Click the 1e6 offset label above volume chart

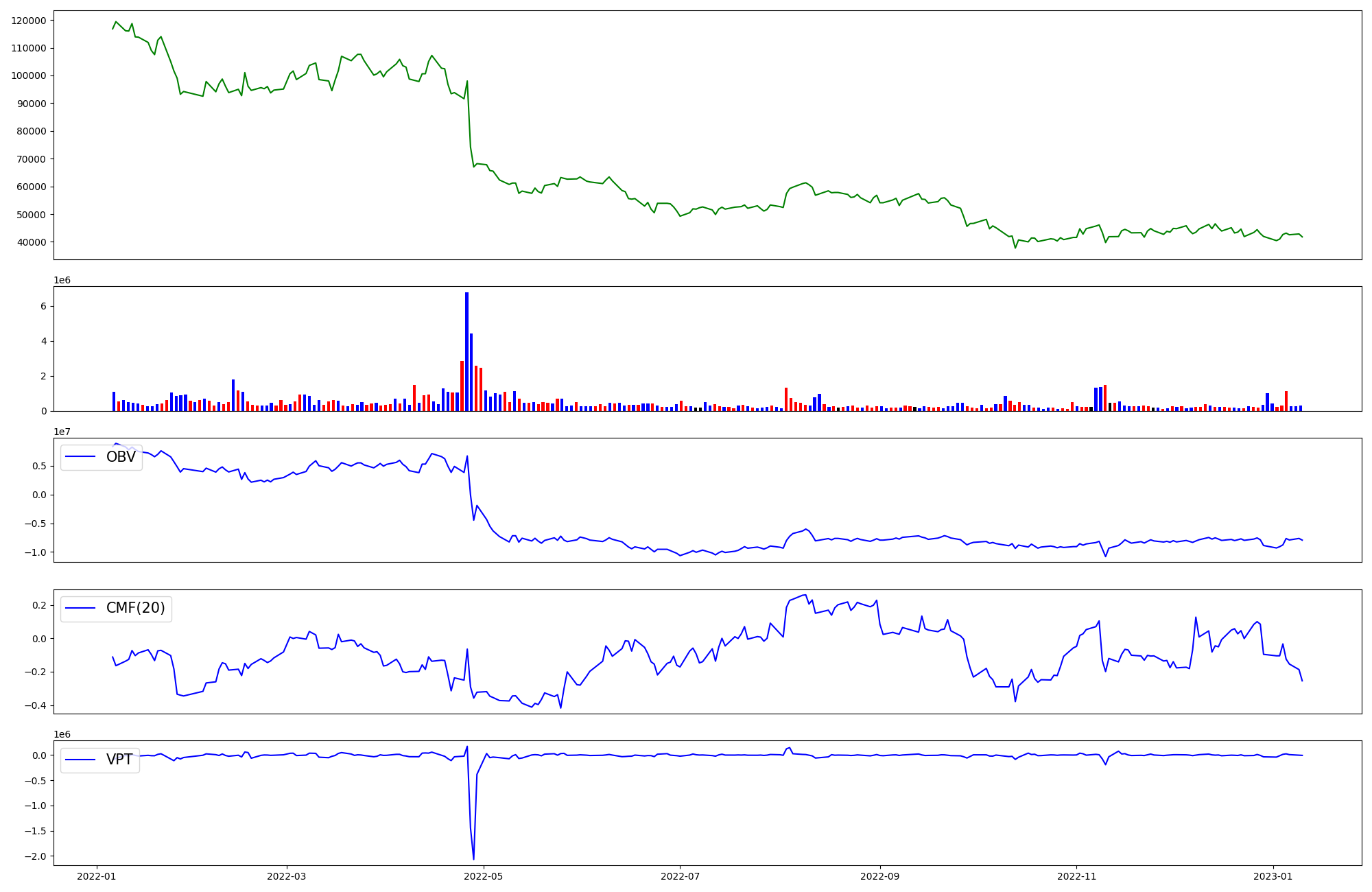point(62,280)
